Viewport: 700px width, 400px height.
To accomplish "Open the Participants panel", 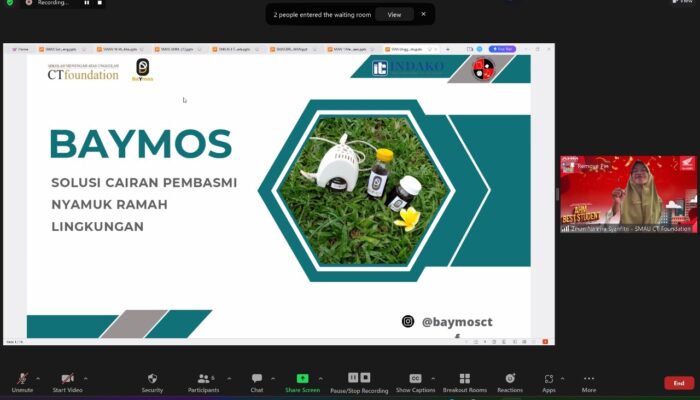I will (204, 382).
